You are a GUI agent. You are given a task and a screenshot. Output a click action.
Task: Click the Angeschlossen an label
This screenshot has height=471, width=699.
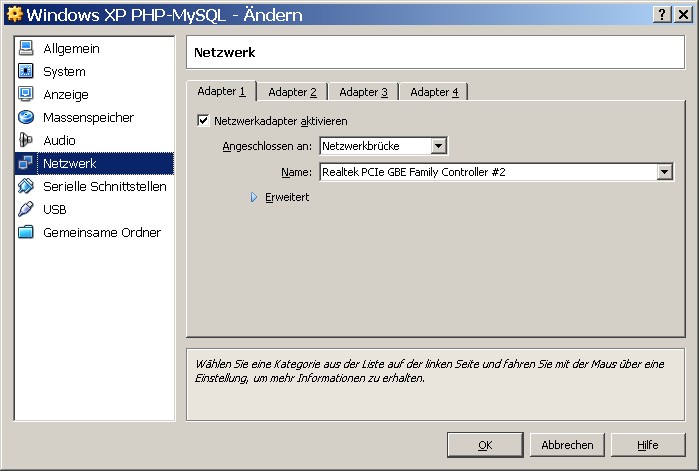[267, 146]
